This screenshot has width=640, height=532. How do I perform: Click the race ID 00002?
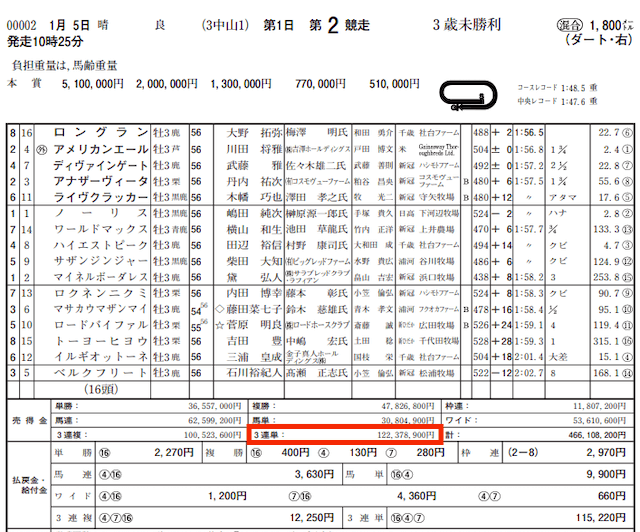click(21, 26)
